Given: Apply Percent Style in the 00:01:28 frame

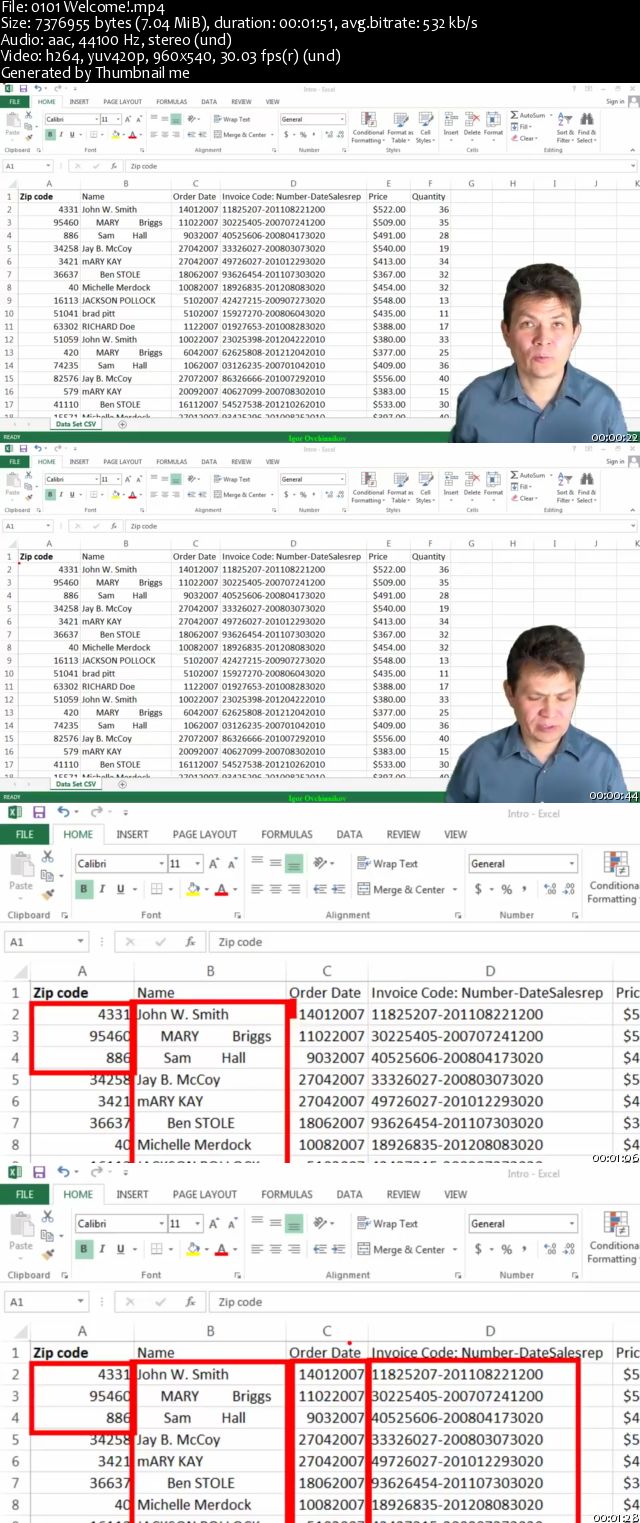Looking at the screenshot, I should click(x=507, y=1249).
